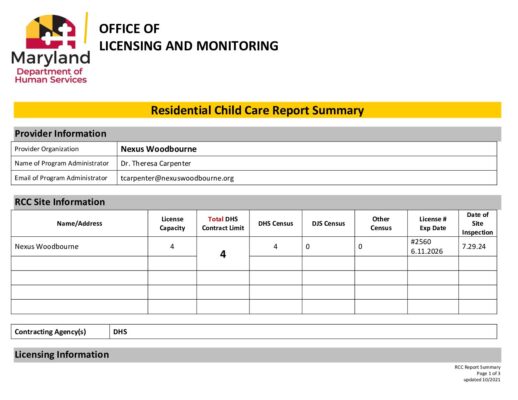The image size is (518, 400).
Task: Click the 'DJS Census' column header
Action: point(328,223)
